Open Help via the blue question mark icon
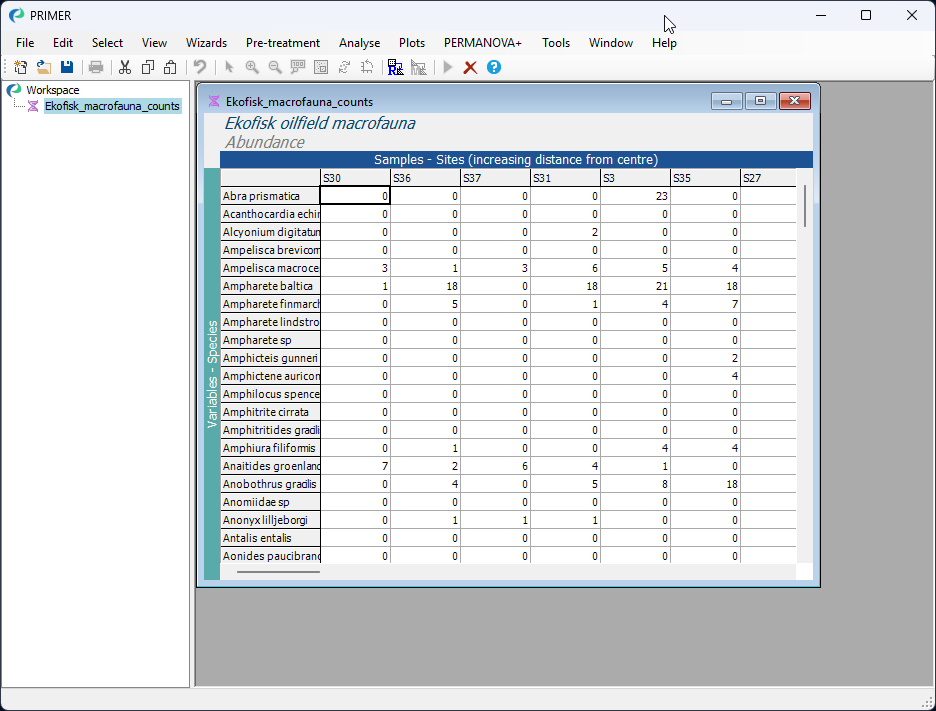The width and height of the screenshot is (936, 711). (494, 67)
